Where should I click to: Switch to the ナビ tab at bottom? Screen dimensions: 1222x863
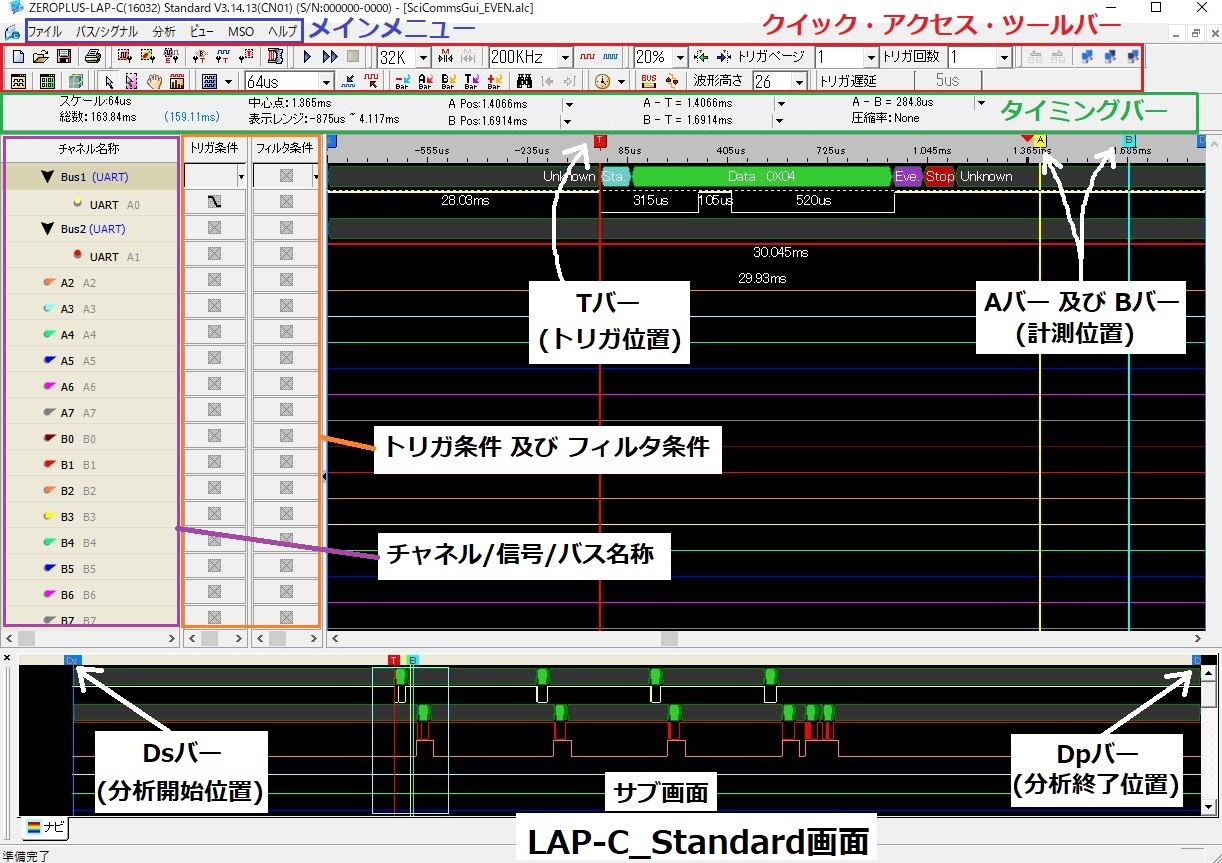45,828
